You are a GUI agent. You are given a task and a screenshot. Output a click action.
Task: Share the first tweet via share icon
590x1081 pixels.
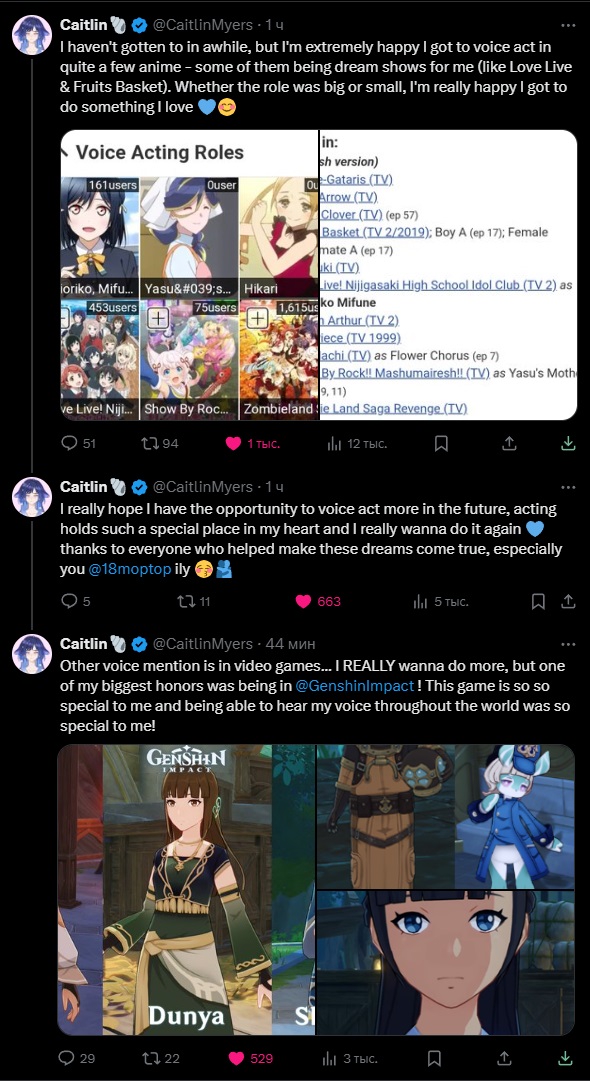click(x=509, y=443)
